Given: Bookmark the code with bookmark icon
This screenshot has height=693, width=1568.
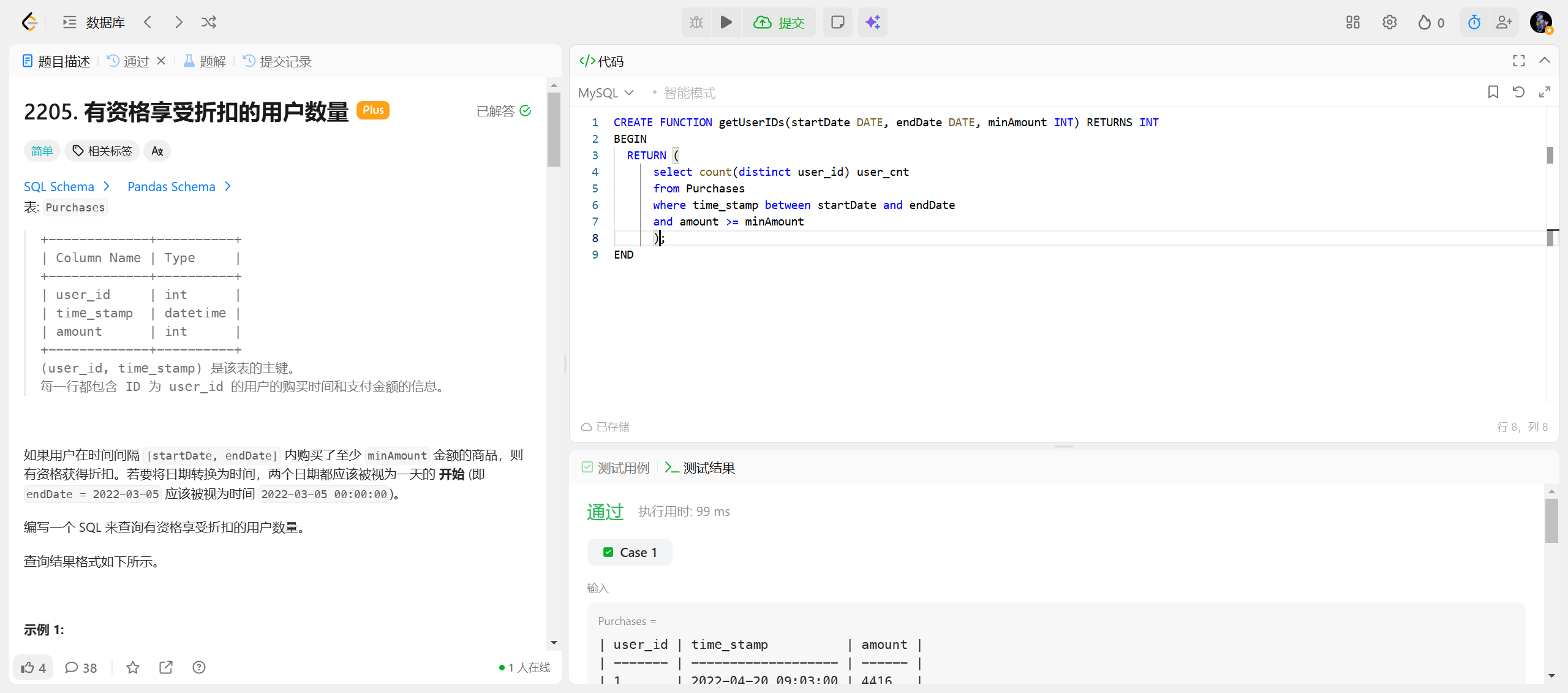Looking at the screenshot, I should 1493,93.
